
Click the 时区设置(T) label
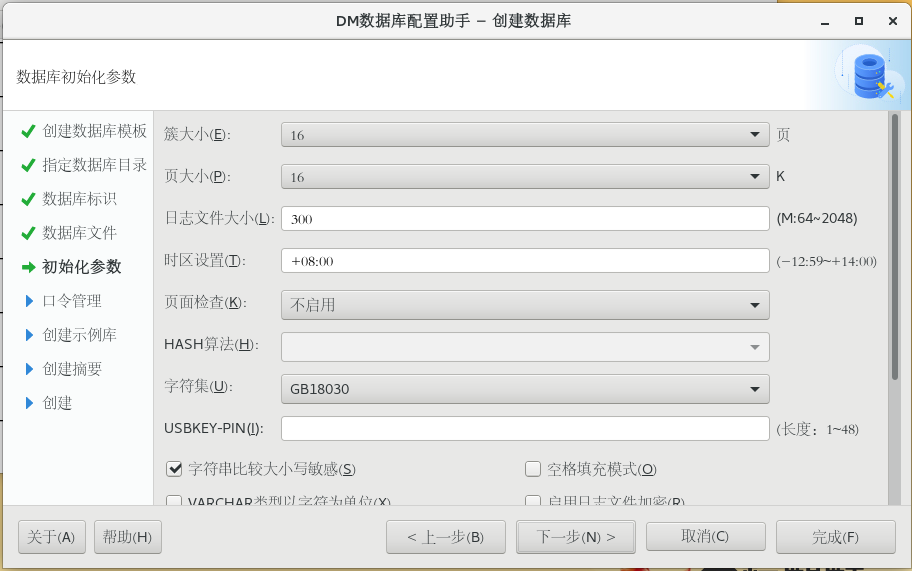pos(205,260)
